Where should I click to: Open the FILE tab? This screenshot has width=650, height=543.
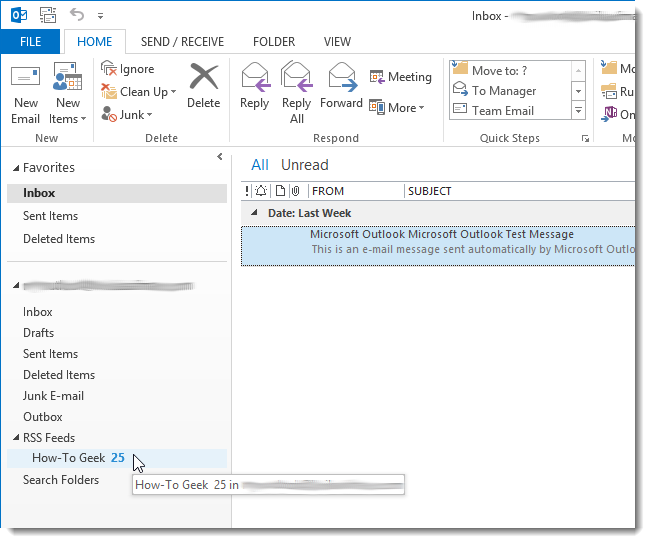30,41
